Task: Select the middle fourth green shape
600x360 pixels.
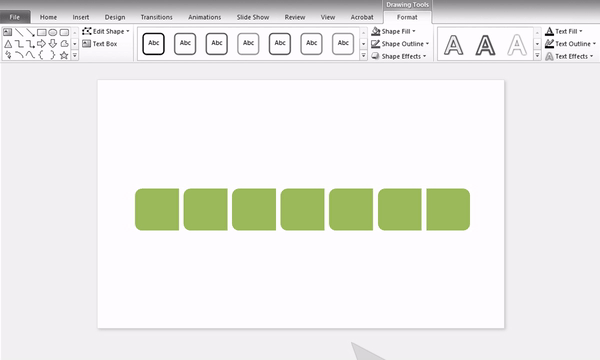Action: click(302, 209)
